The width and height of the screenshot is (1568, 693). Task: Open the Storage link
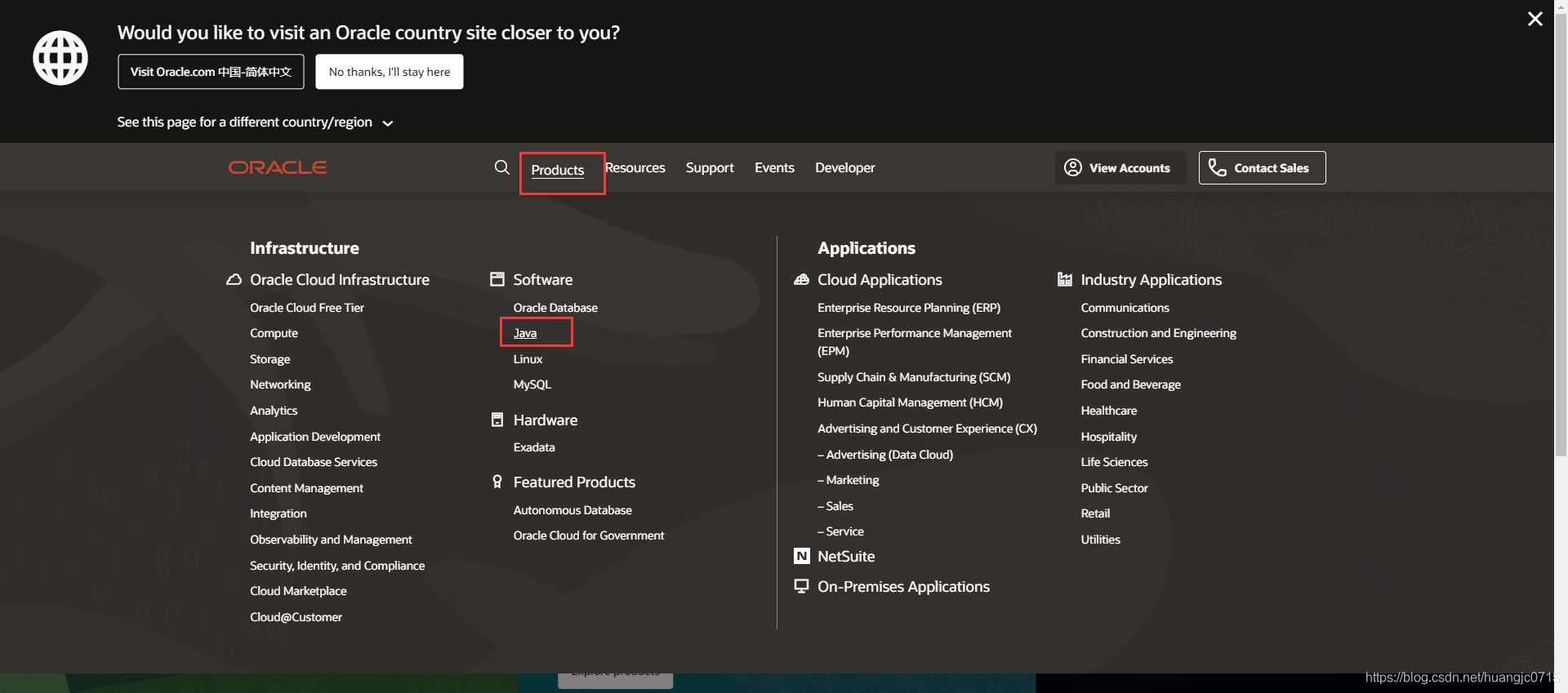coord(269,359)
